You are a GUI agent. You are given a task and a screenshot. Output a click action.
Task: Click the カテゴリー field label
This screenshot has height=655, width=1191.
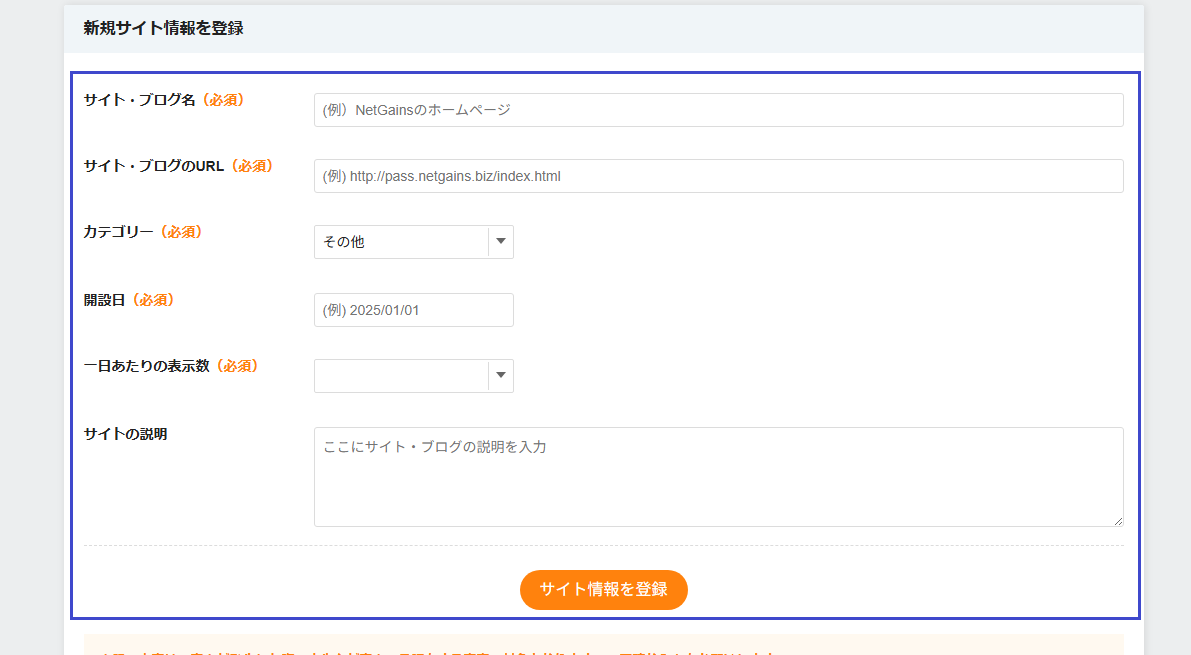[x=118, y=232]
